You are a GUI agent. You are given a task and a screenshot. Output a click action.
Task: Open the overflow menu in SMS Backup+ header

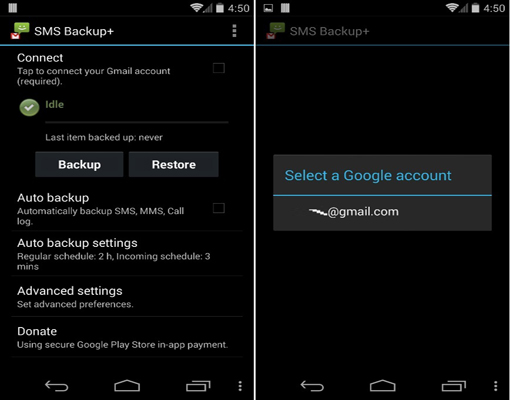point(234,31)
